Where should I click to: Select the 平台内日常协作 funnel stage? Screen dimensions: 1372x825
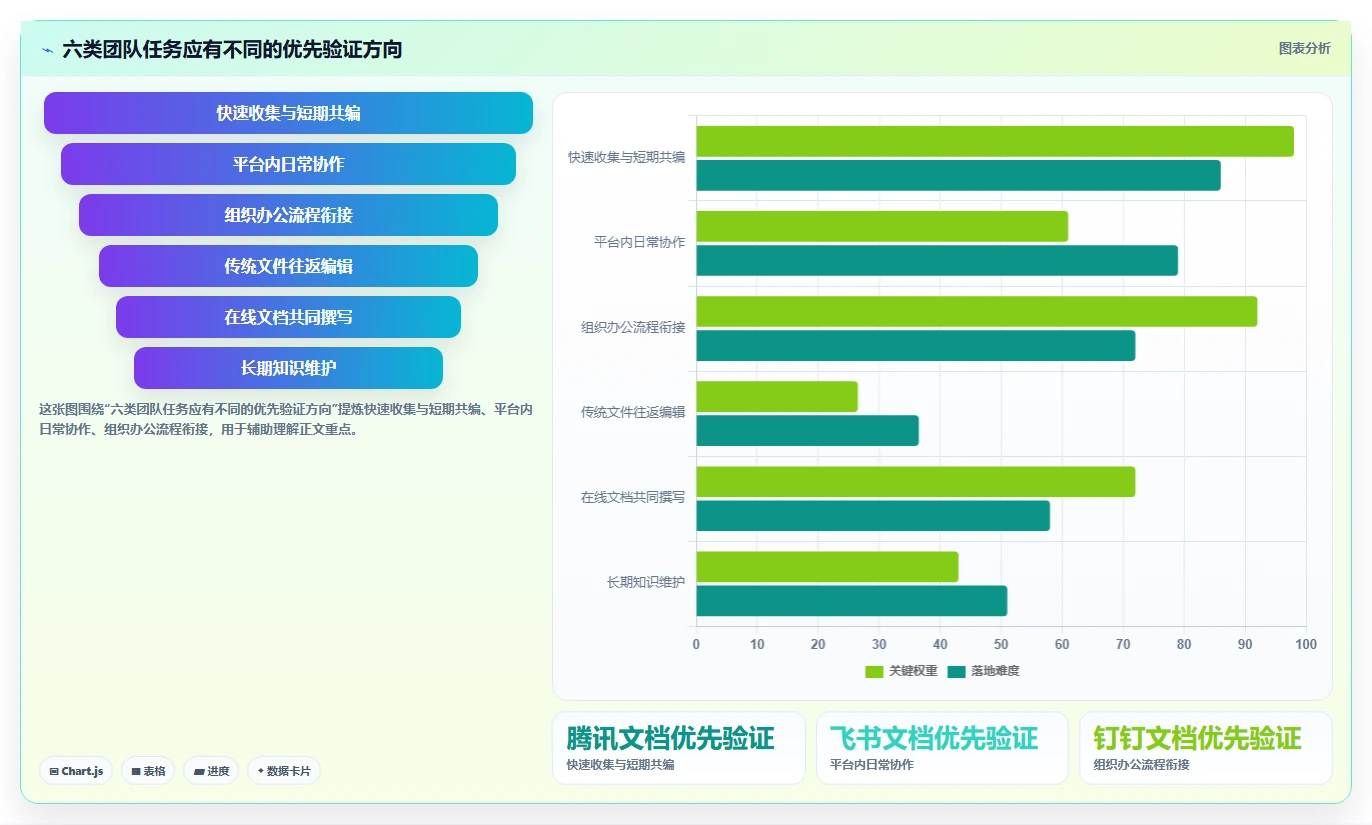tap(288, 164)
